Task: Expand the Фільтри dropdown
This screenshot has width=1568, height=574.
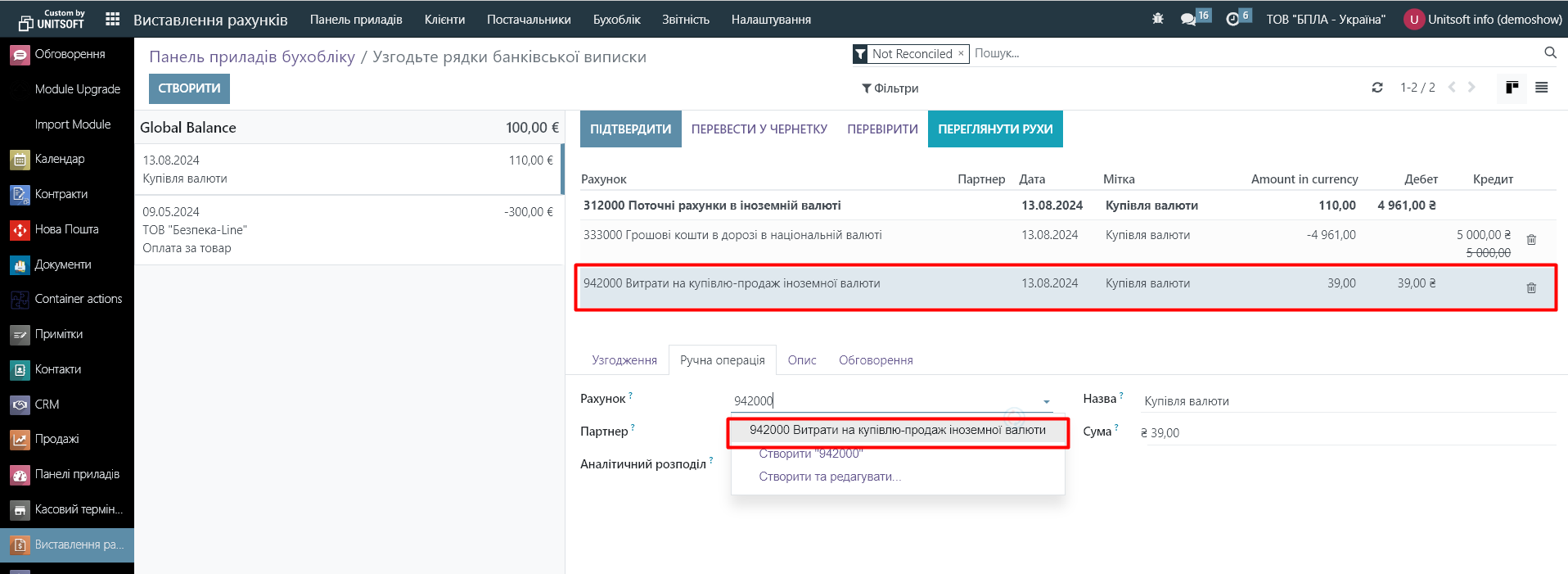Action: pyautogui.click(x=890, y=88)
